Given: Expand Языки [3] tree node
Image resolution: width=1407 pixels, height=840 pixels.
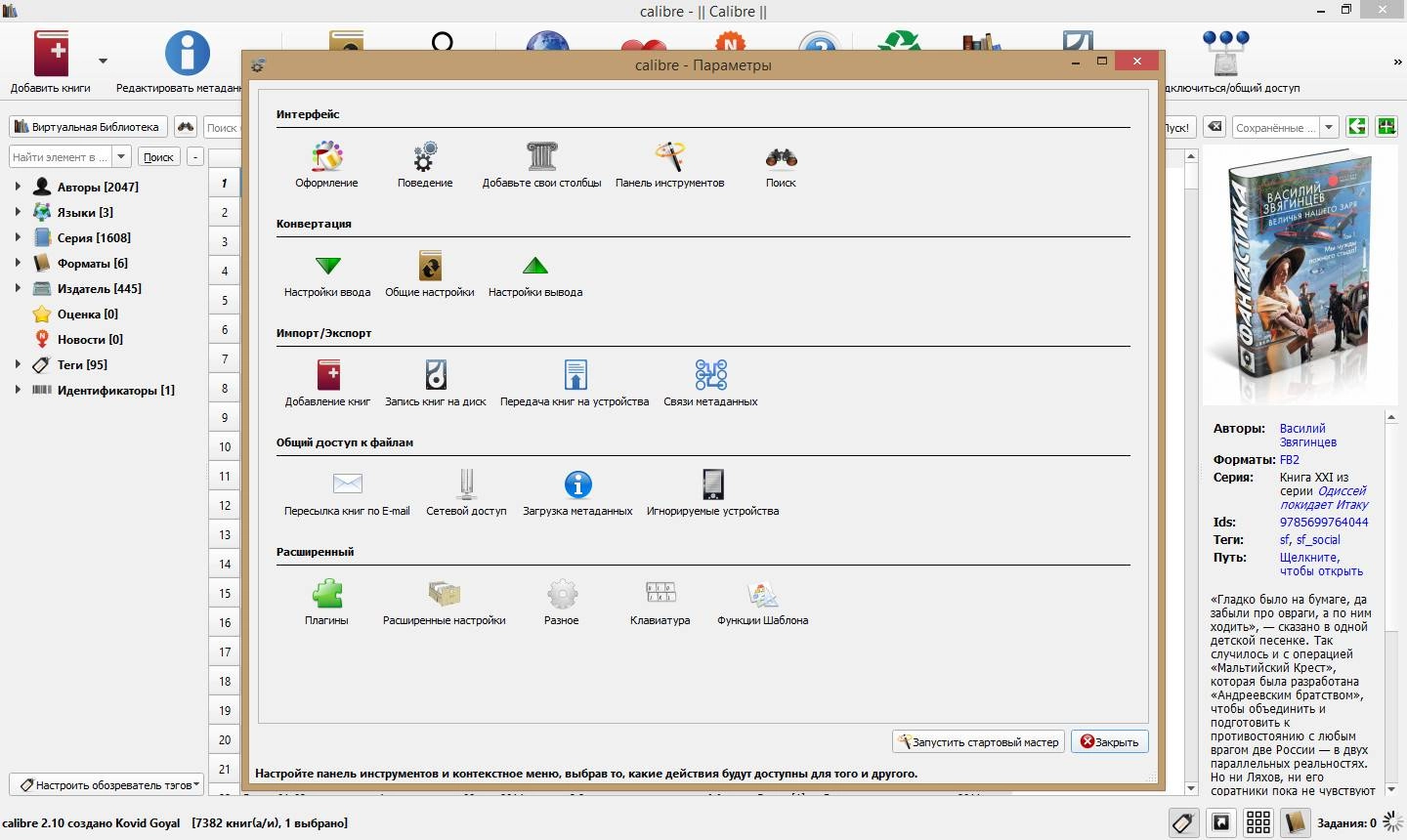Looking at the screenshot, I should coord(18,212).
